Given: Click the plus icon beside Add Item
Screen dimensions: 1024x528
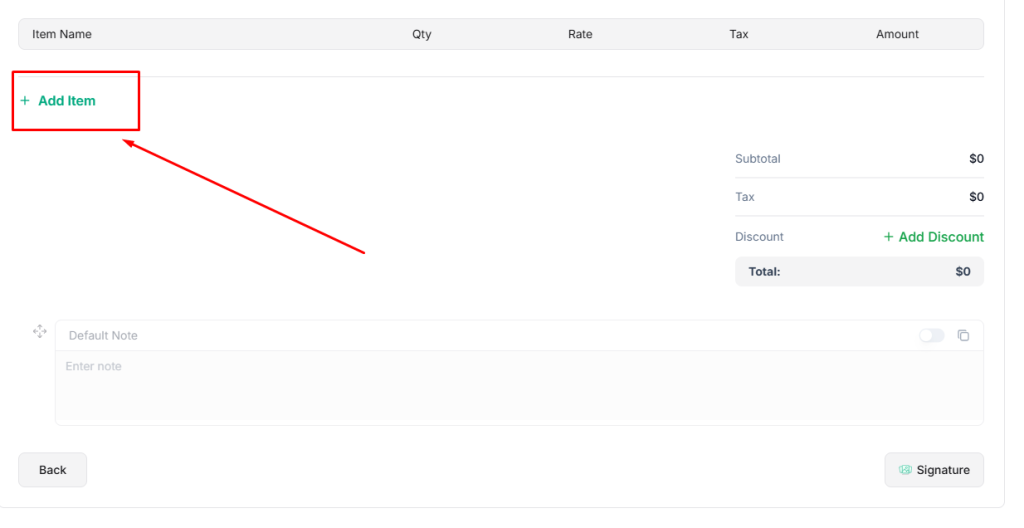Looking at the screenshot, I should [25, 101].
